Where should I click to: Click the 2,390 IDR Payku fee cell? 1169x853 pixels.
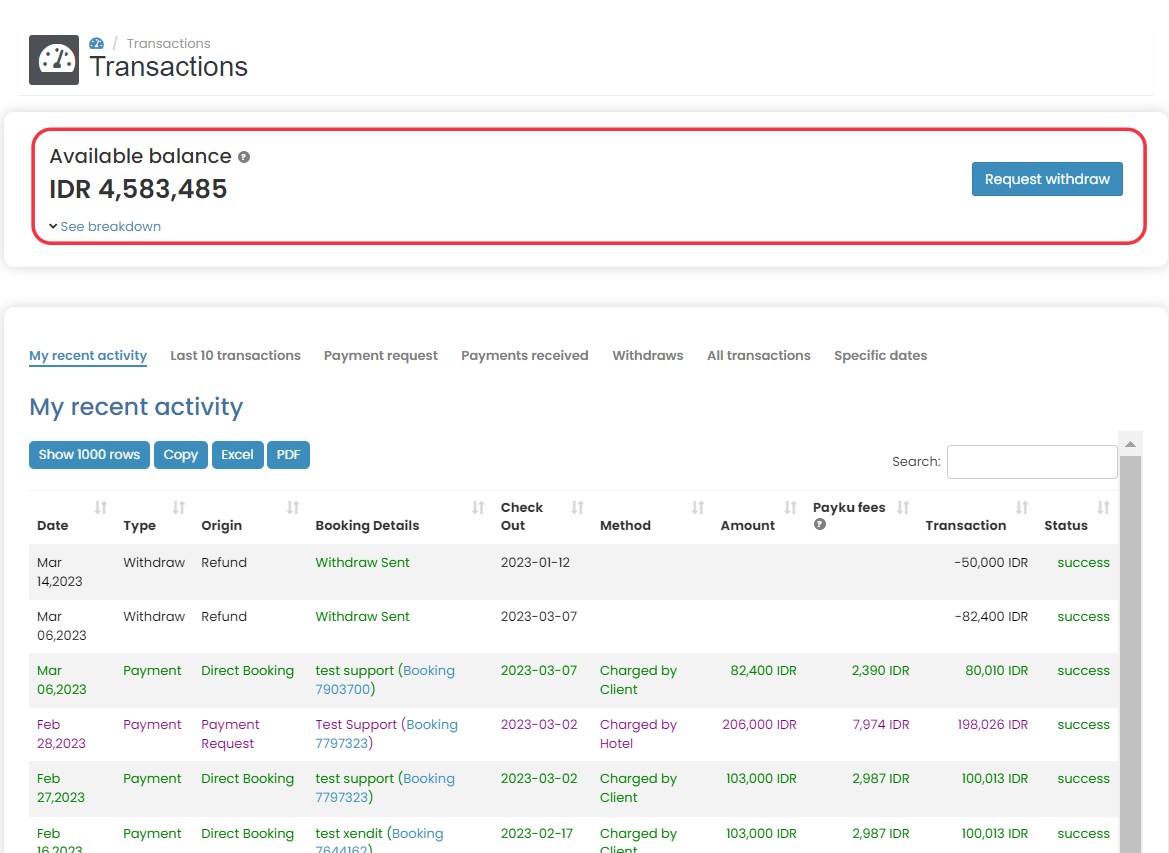point(880,670)
